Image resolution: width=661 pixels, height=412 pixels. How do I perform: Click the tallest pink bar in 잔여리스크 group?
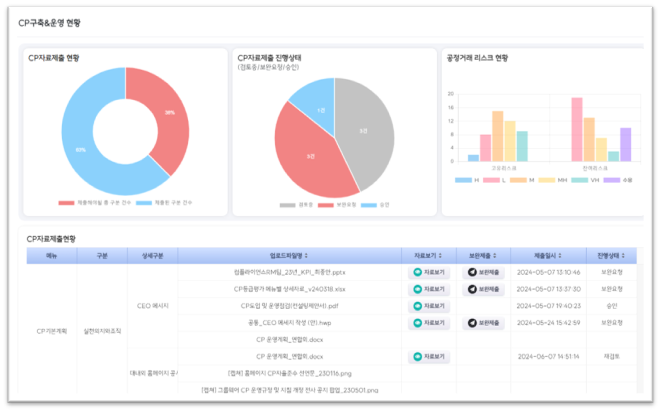577,129
